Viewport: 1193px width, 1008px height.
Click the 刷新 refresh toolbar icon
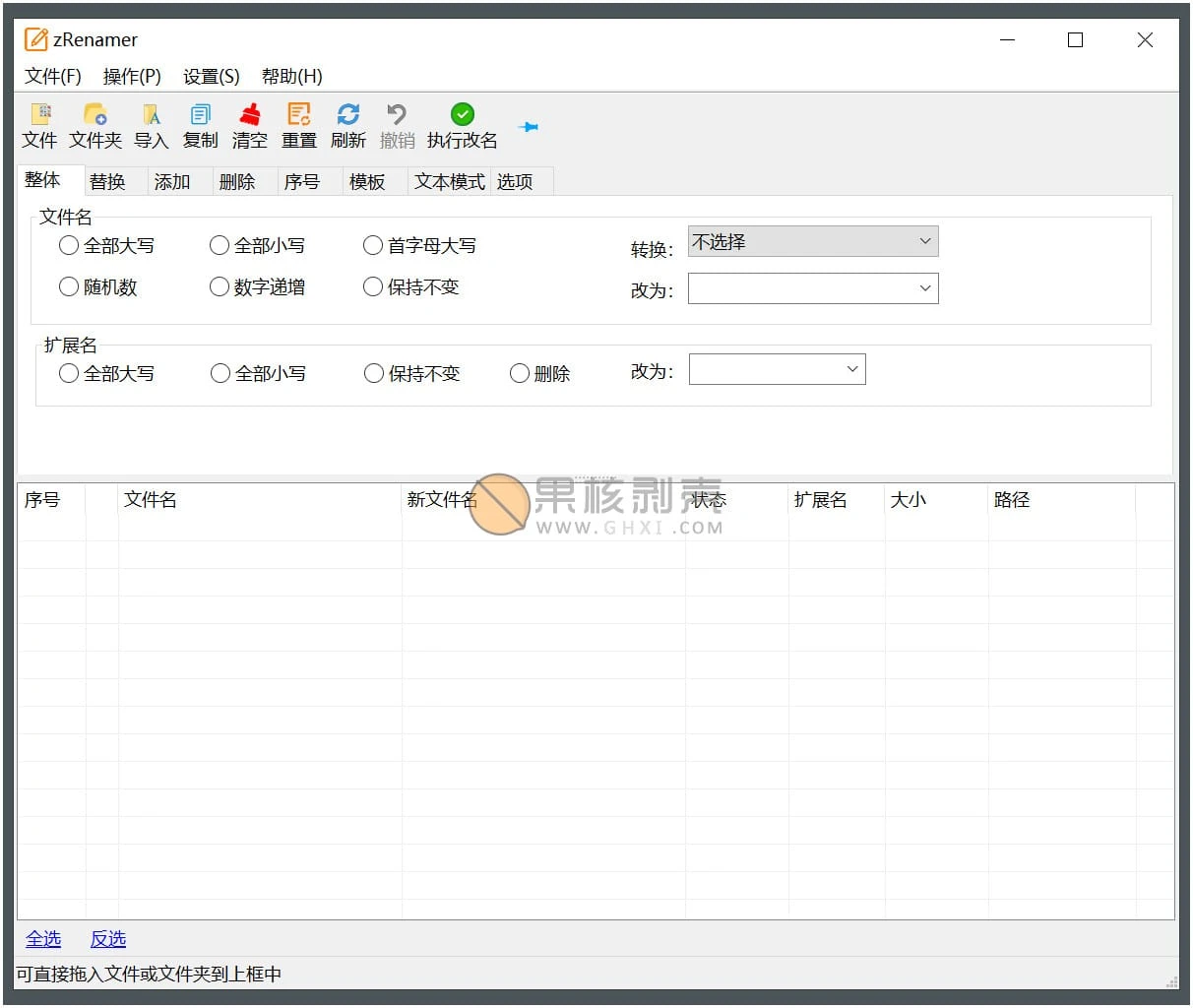(347, 114)
